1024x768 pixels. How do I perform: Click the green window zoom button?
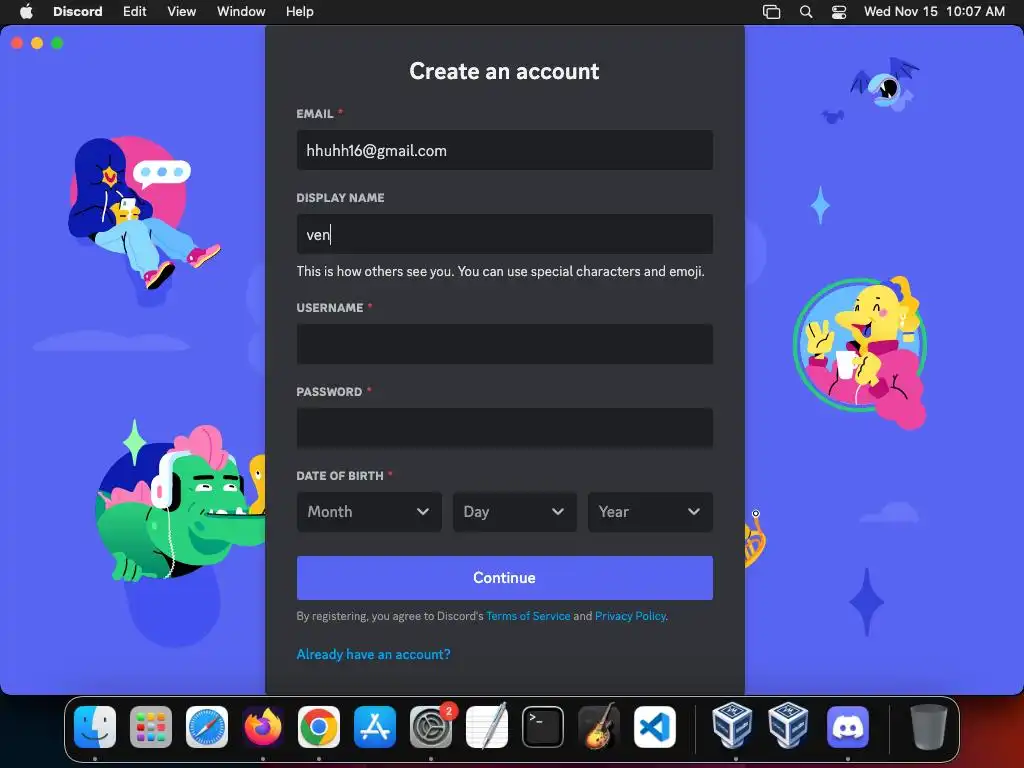pos(57,43)
